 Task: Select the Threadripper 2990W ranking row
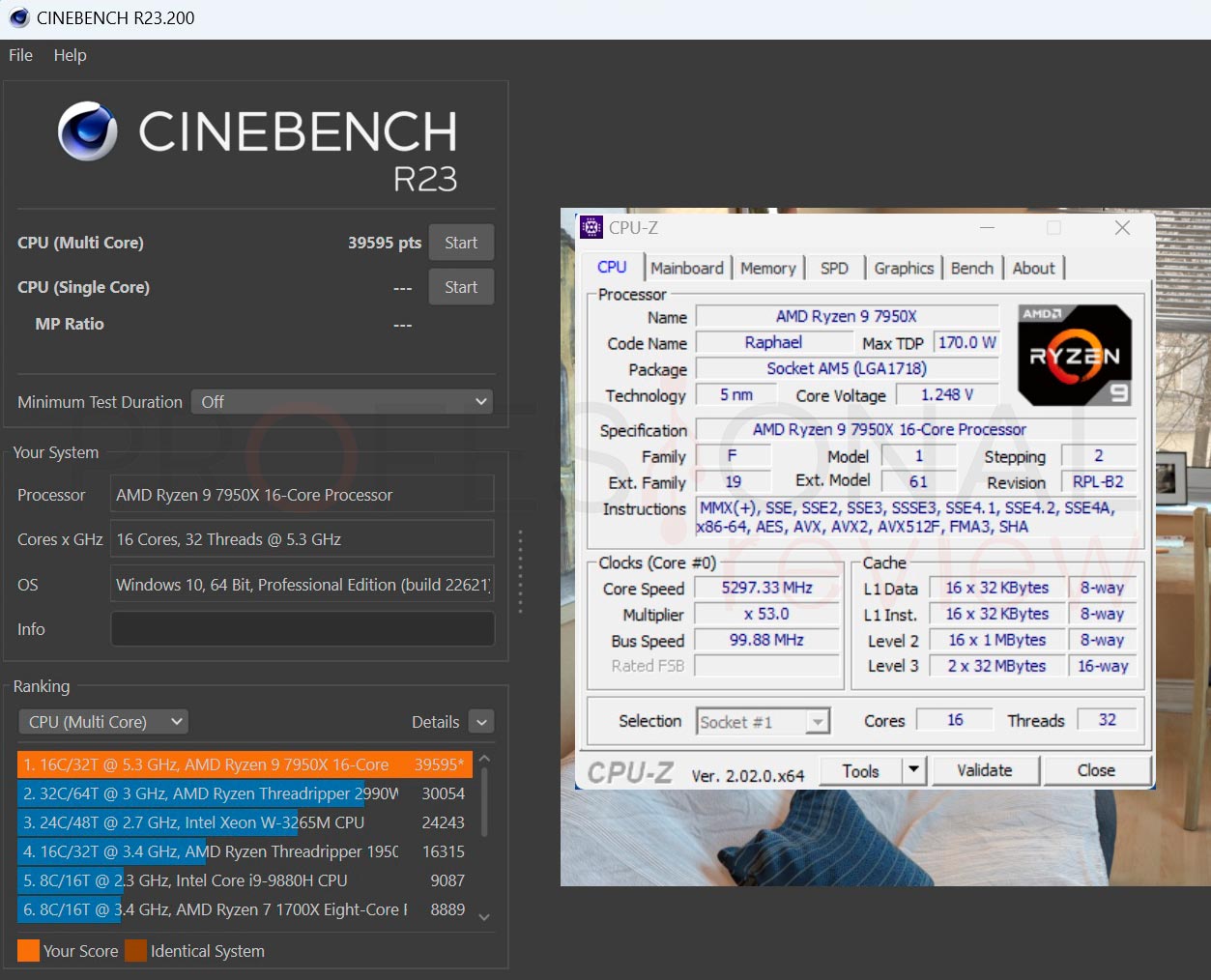pos(245,793)
